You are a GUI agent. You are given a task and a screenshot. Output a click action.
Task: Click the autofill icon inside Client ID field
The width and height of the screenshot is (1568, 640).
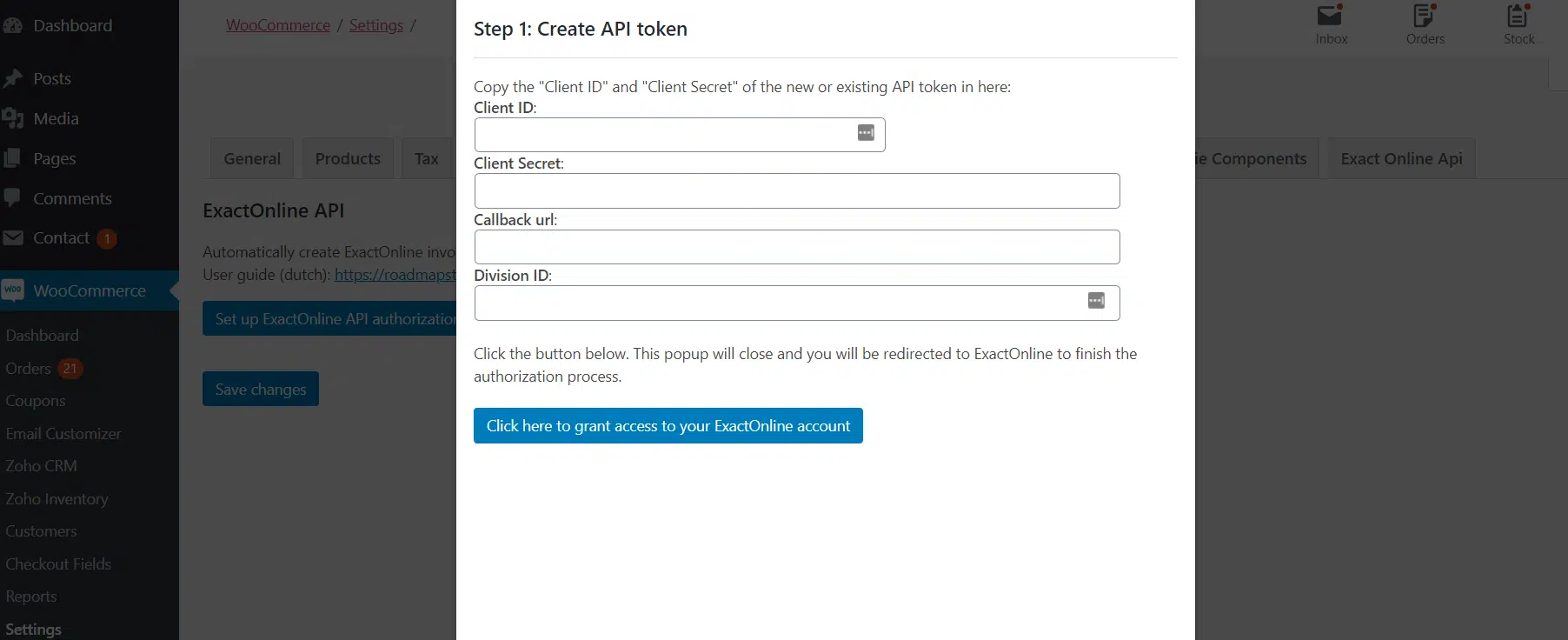[x=866, y=132]
